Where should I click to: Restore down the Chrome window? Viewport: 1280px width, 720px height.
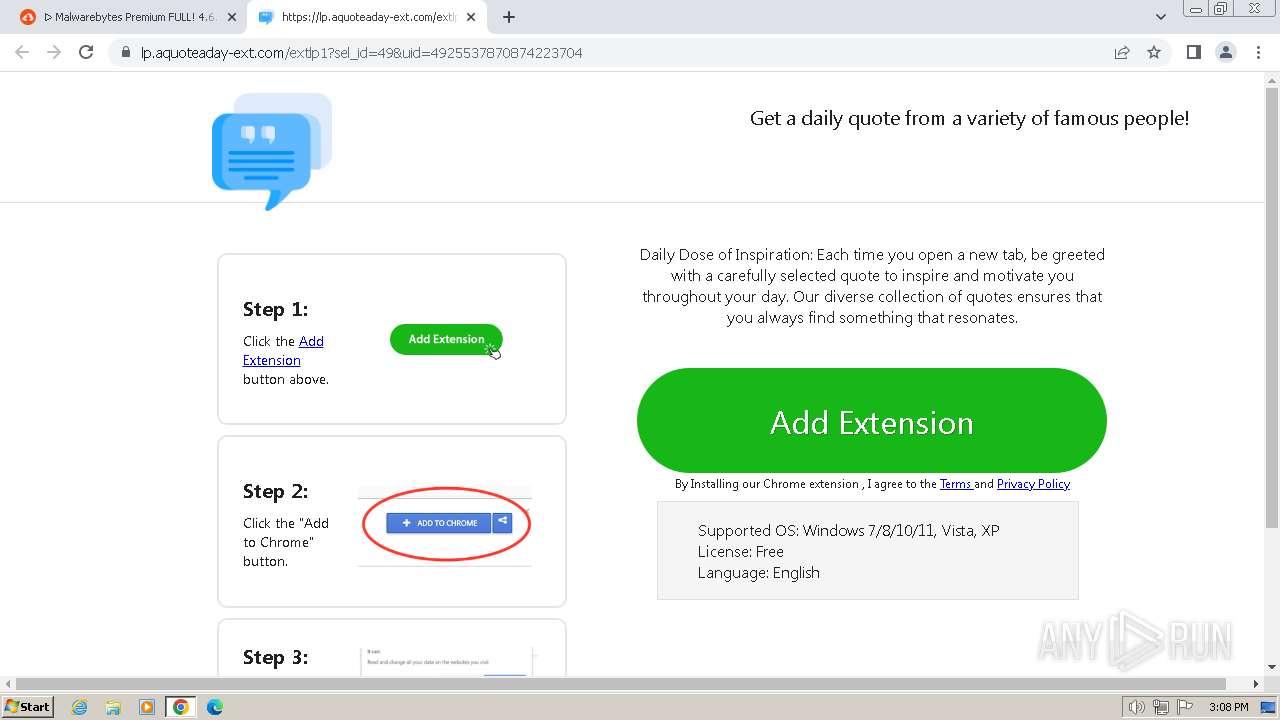point(1221,9)
